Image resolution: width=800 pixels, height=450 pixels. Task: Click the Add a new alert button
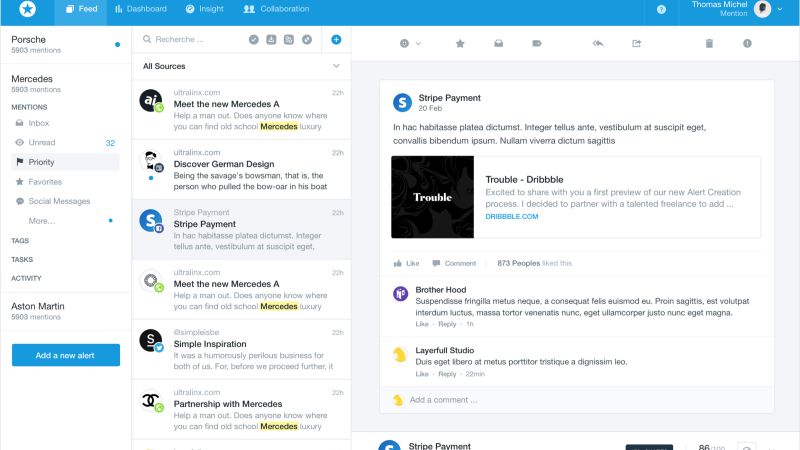click(66, 355)
